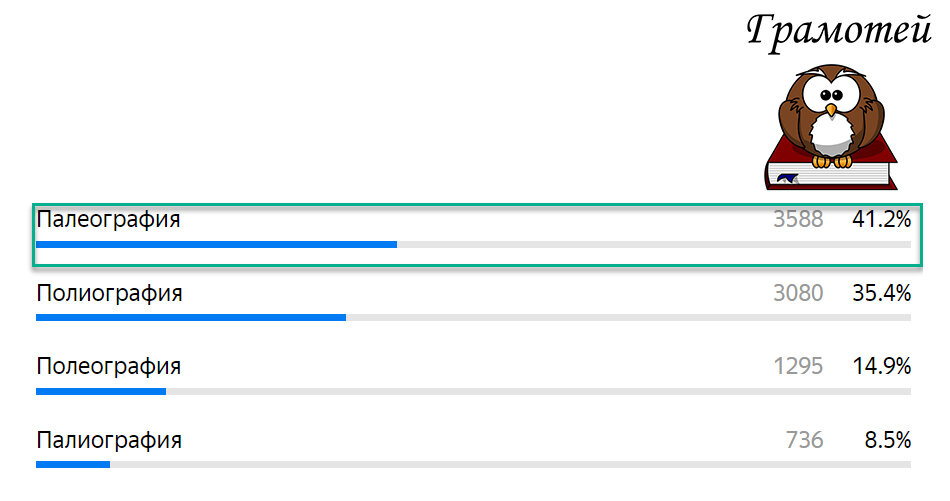Click the 14.9% result percentage
The image size is (950, 501).
(x=881, y=367)
